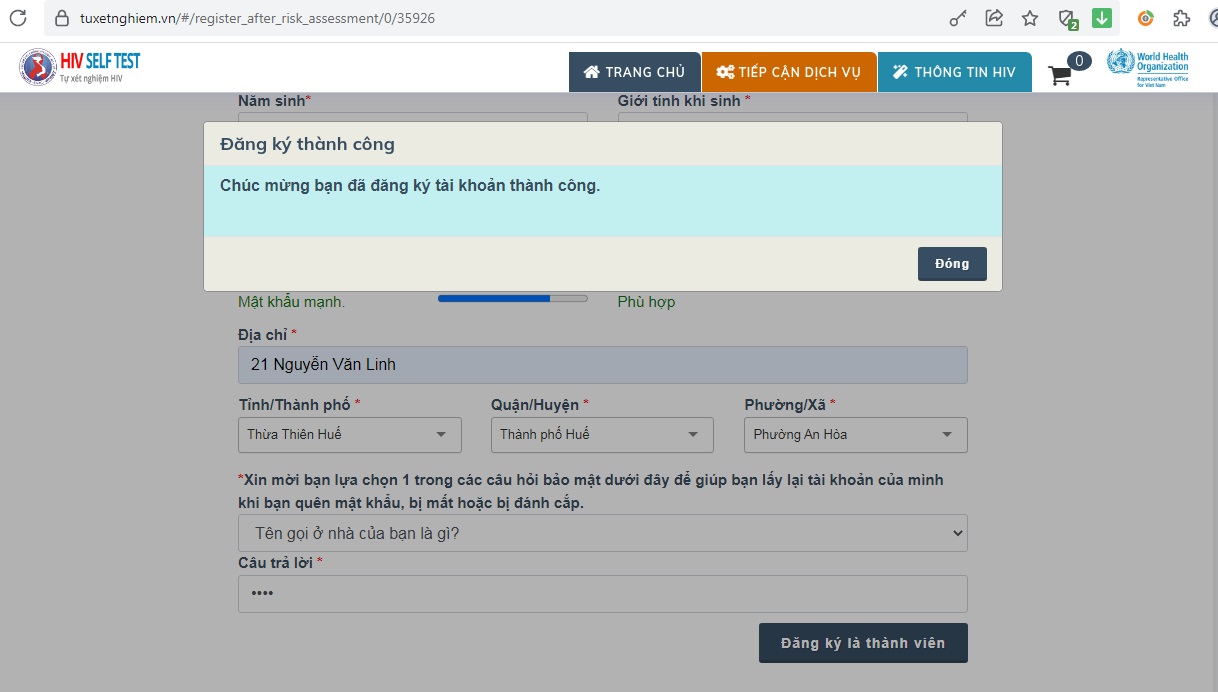Open the shopping cart

(x=1060, y=74)
